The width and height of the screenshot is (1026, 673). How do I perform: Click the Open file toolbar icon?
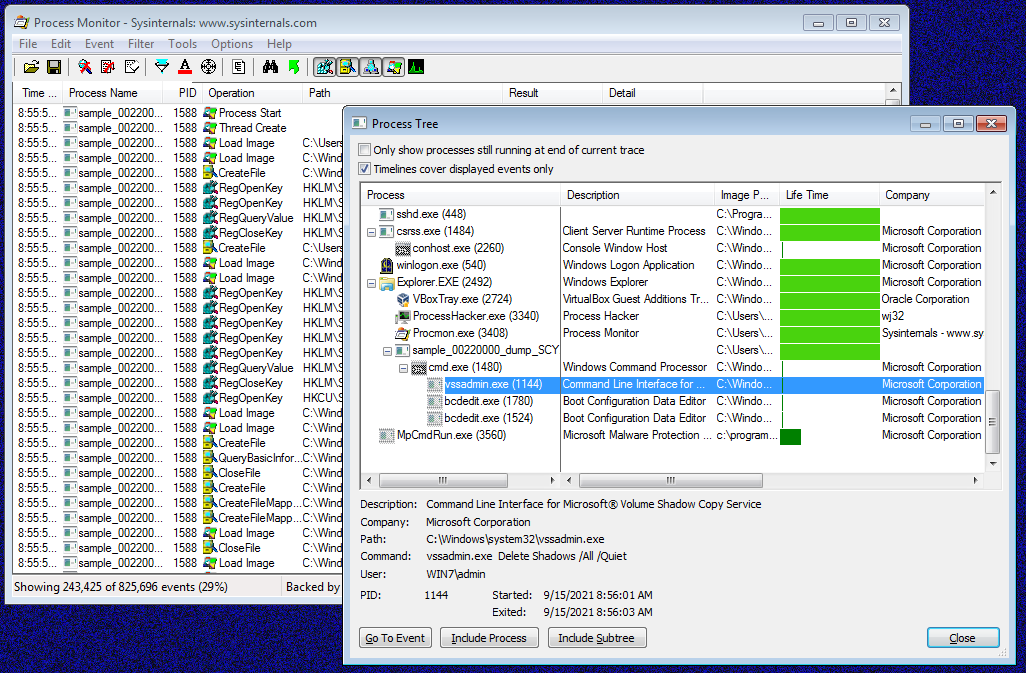31,67
